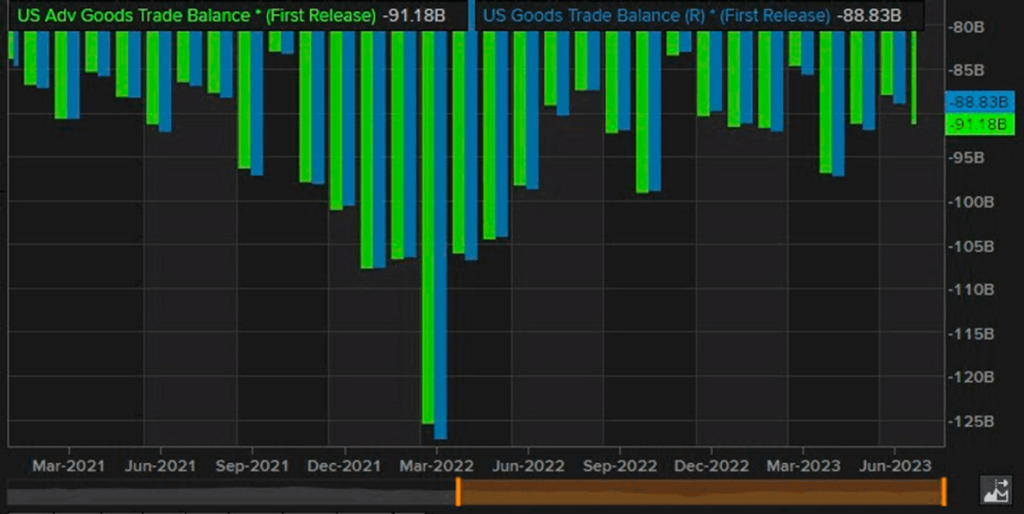The height and width of the screenshot is (514, 1024).
Task: Click the Mar-2021 axis label
Action: [68, 466]
